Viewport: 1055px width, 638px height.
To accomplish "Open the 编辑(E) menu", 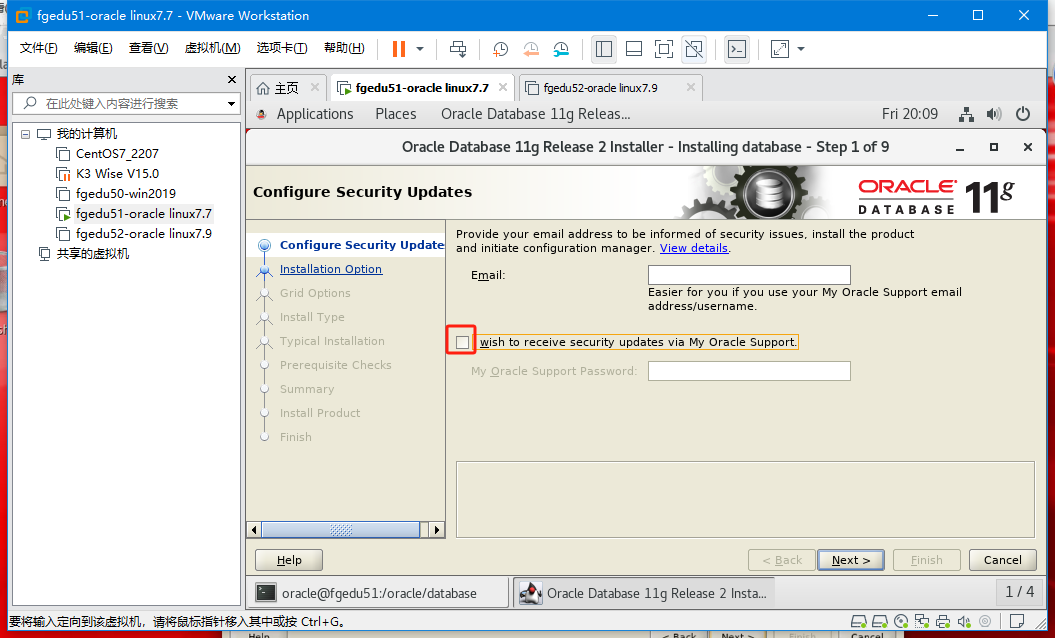I will point(93,48).
